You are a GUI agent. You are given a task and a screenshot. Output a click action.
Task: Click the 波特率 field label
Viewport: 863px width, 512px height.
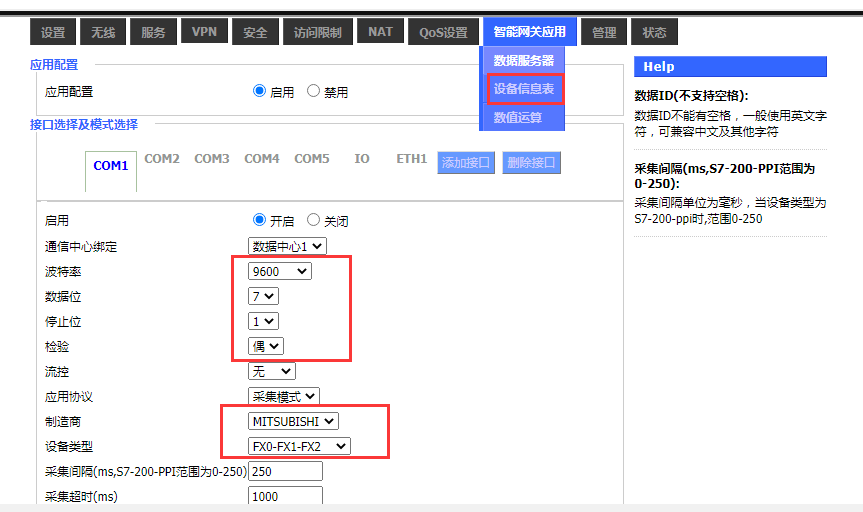(x=63, y=271)
